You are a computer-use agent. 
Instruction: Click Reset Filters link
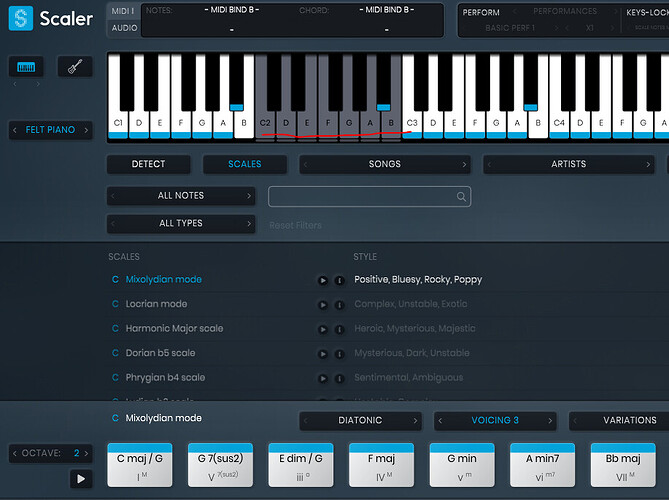click(x=295, y=225)
